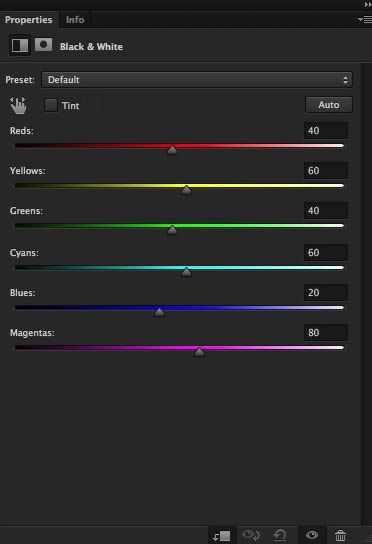The image size is (372, 544).
Task: Click the Reds slider handle
Action: tap(172, 150)
